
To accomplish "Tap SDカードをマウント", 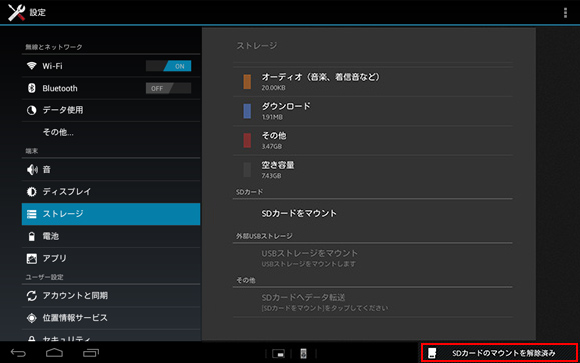I will 372,214.
